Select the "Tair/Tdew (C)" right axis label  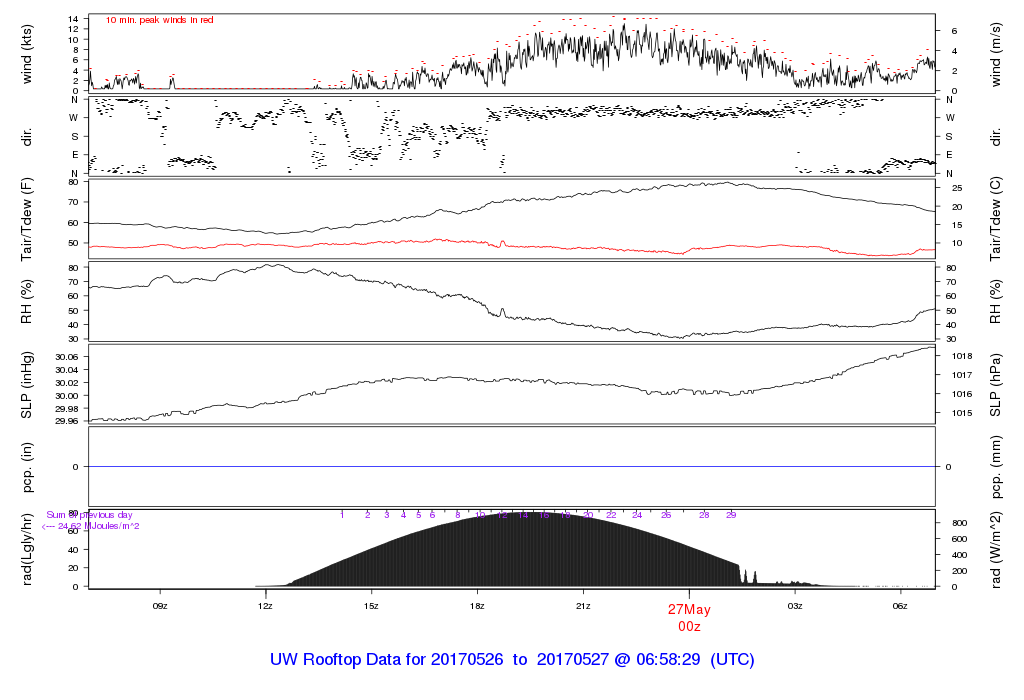point(996,219)
